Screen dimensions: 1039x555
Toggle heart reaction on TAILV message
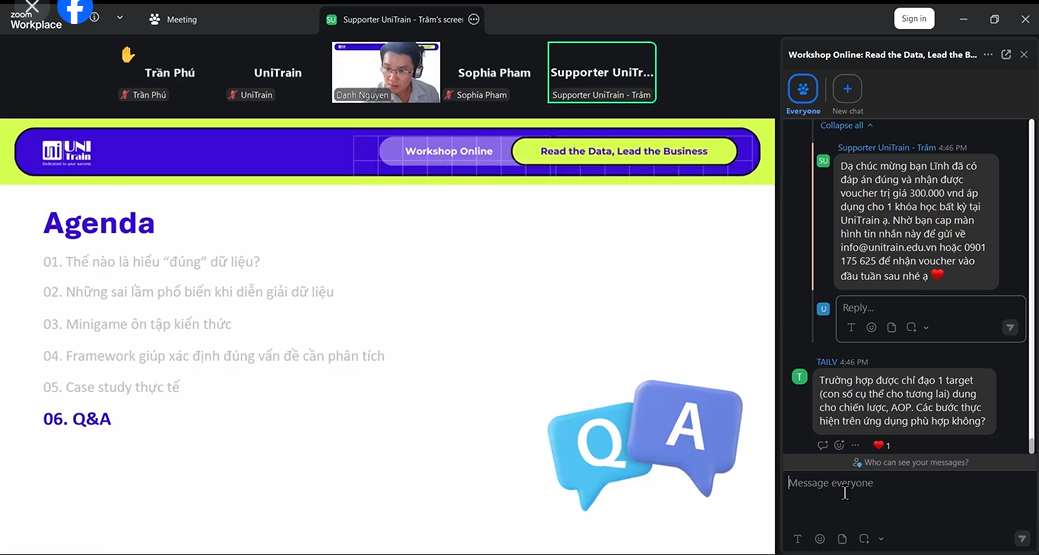[881, 445]
